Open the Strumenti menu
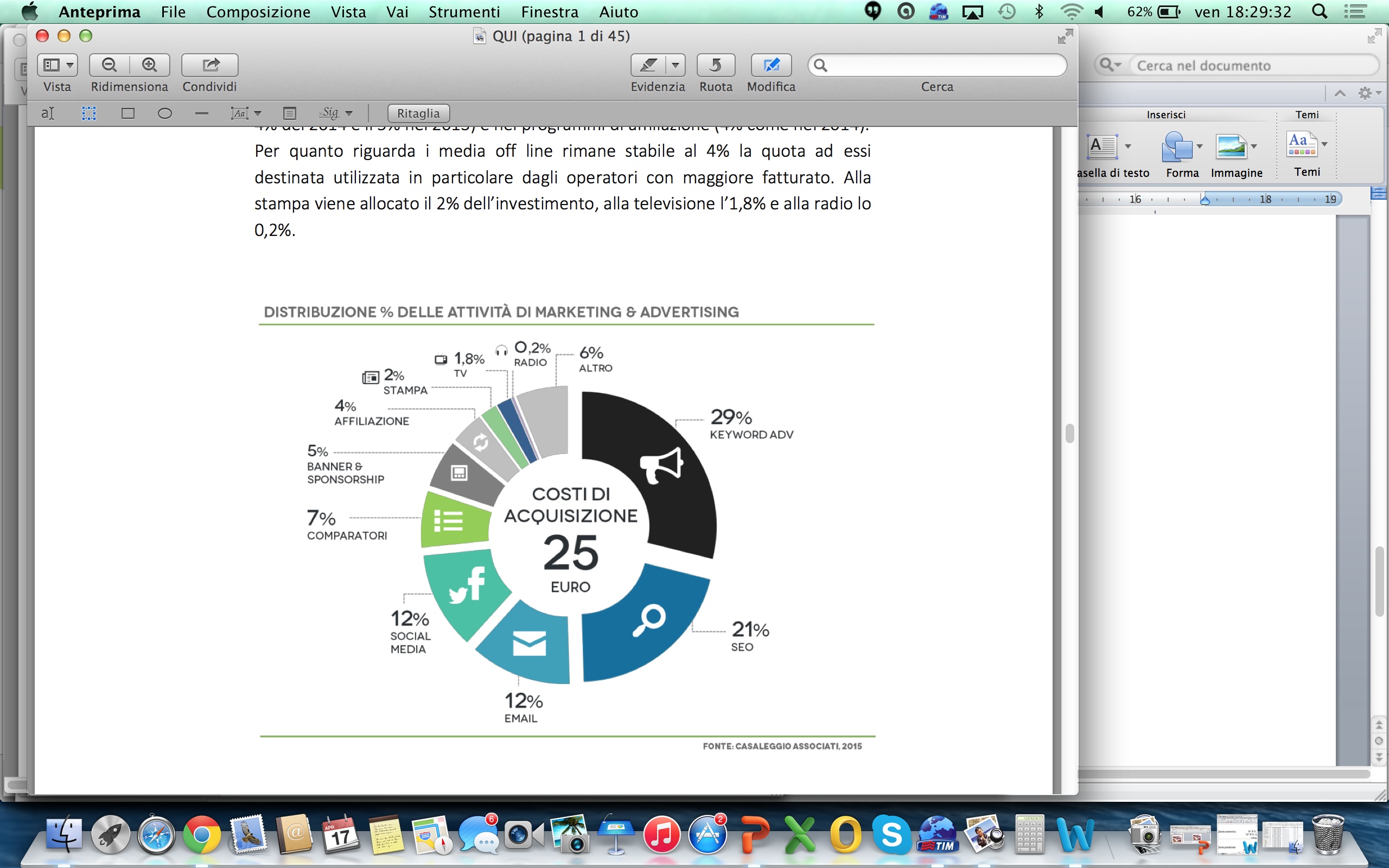The width and height of the screenshot is (1389, 868). (x=464, y=12)
